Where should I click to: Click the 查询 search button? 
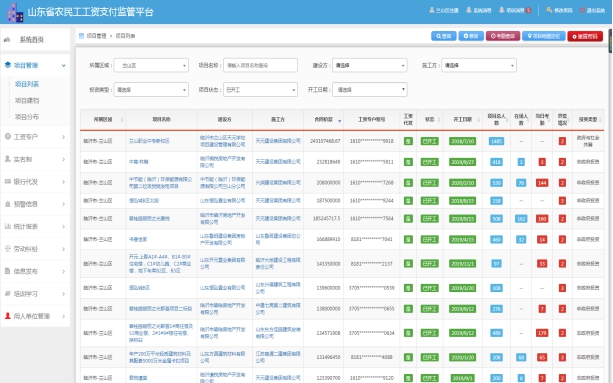click(443, 36)
